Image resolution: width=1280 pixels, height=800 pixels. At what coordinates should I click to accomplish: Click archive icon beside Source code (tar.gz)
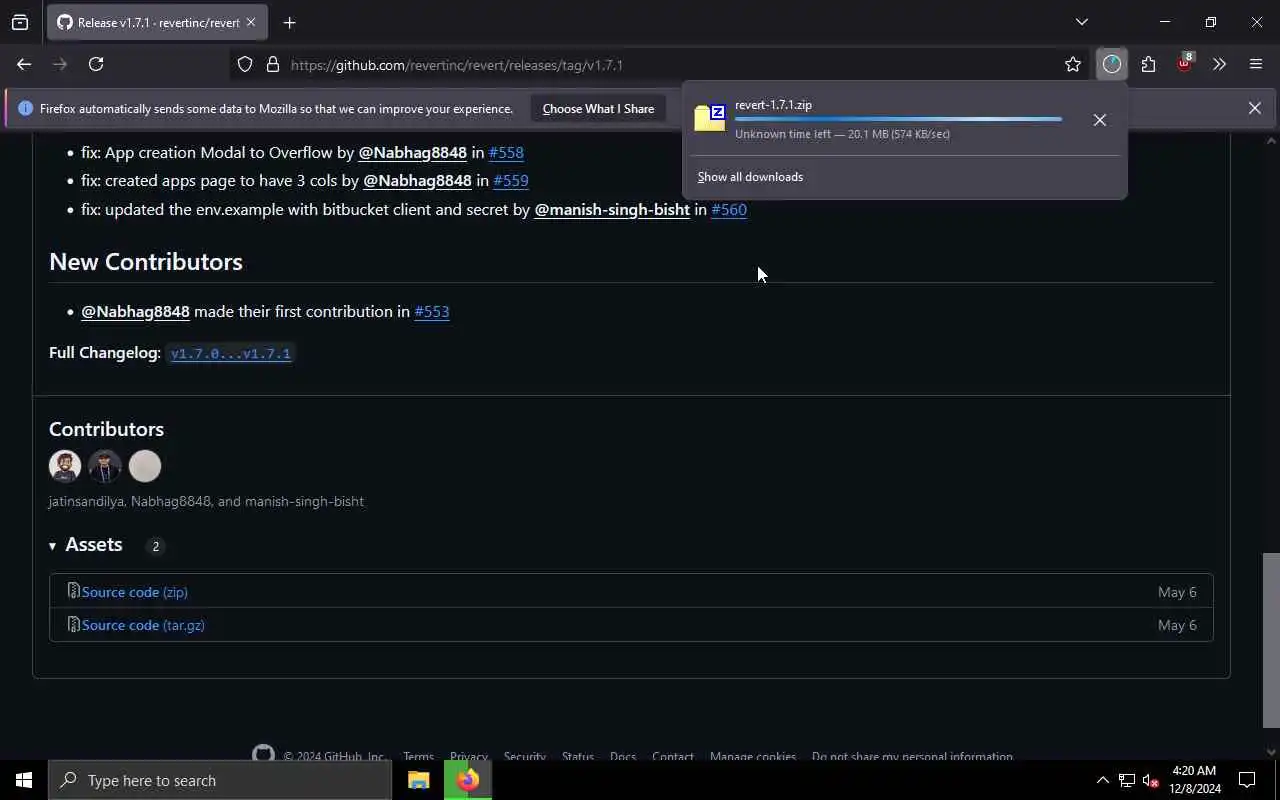(73, 624)
